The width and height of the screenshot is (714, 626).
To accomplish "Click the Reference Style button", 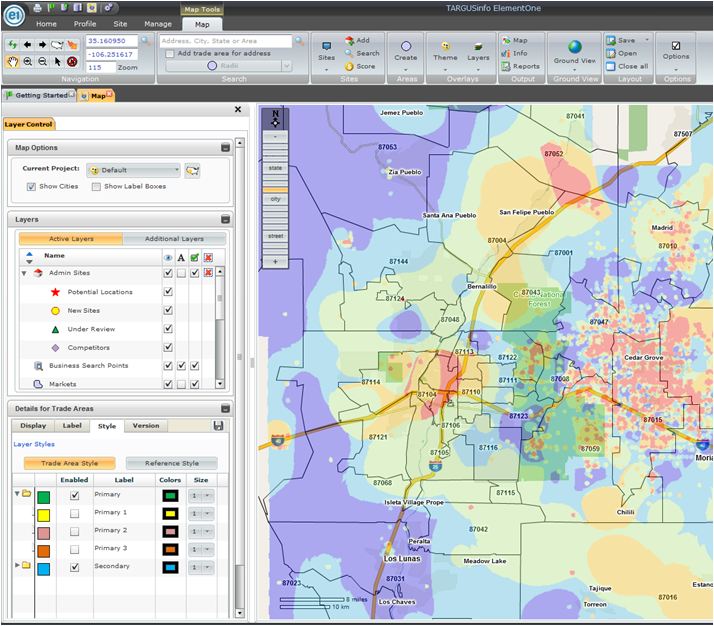I will point(171,463).
